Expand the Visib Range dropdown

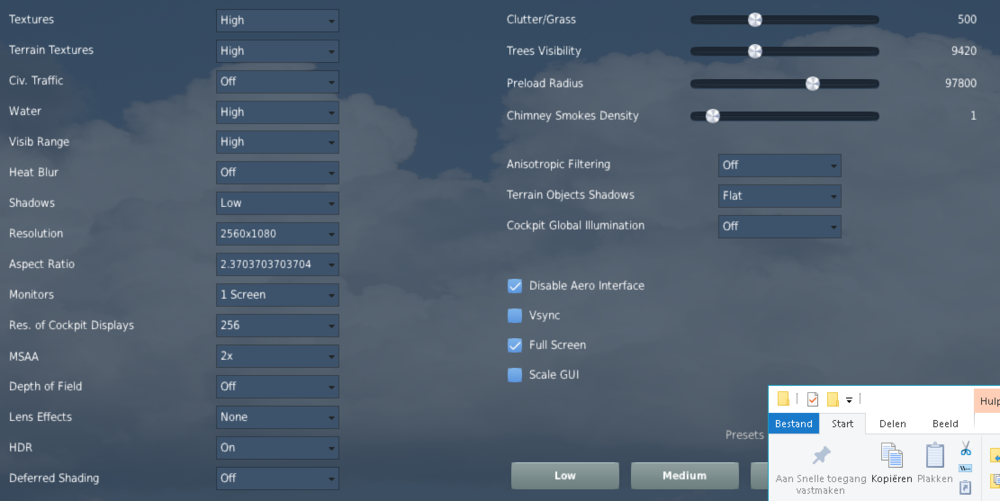click(x=277, y=142)
